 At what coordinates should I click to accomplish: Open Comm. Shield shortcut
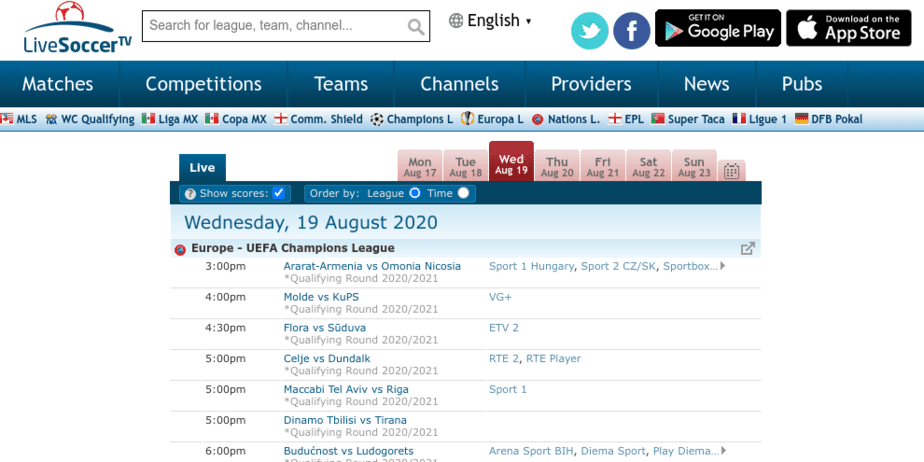point(318,119)
